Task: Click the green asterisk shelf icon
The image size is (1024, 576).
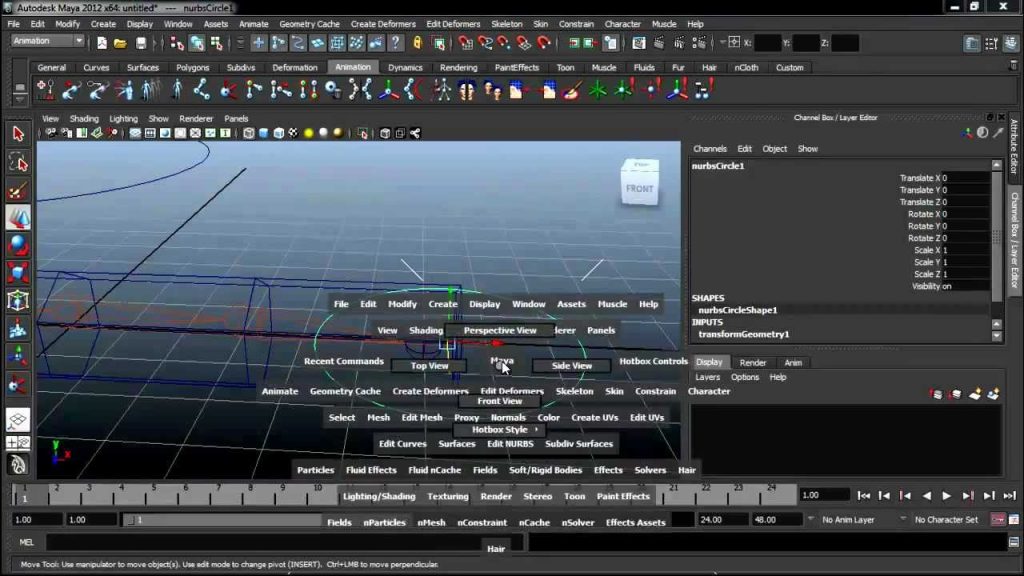Action: (x=598, y=90)
